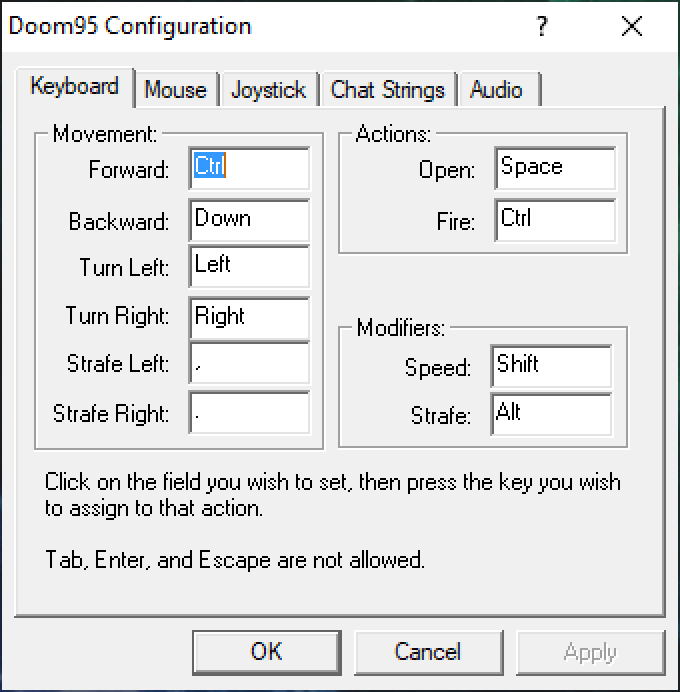Select the Chat Strings tab
Viewport: 680px width, 692px height.
click(x=387, y=90)
